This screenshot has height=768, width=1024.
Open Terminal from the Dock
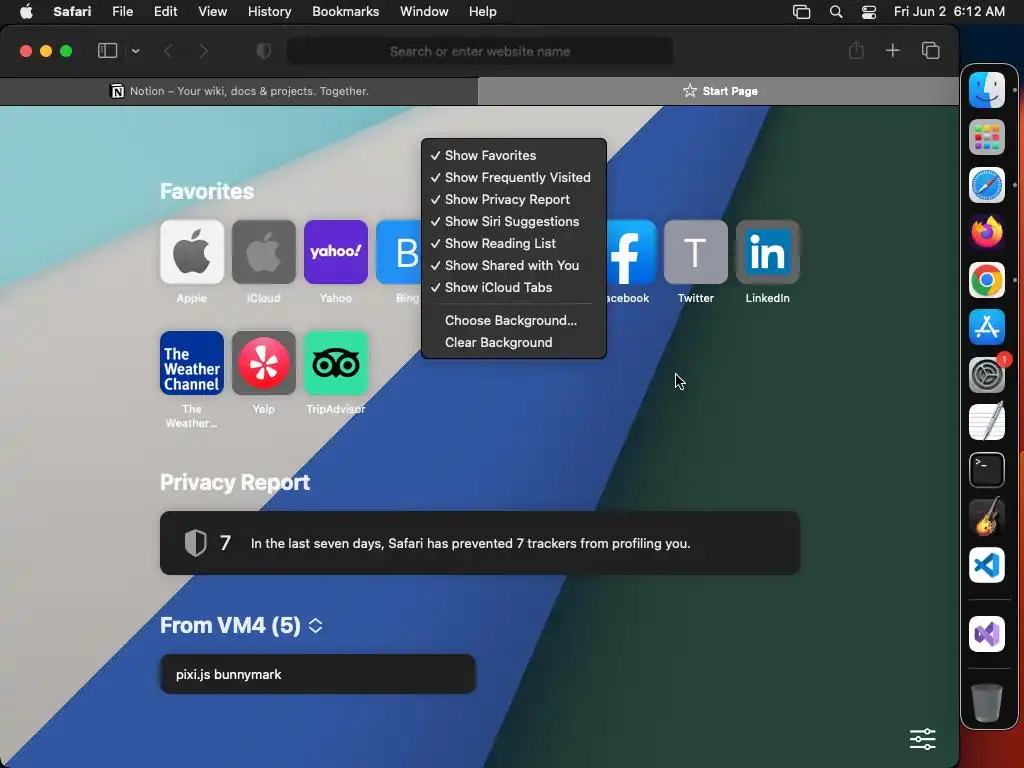coord(987,470)
